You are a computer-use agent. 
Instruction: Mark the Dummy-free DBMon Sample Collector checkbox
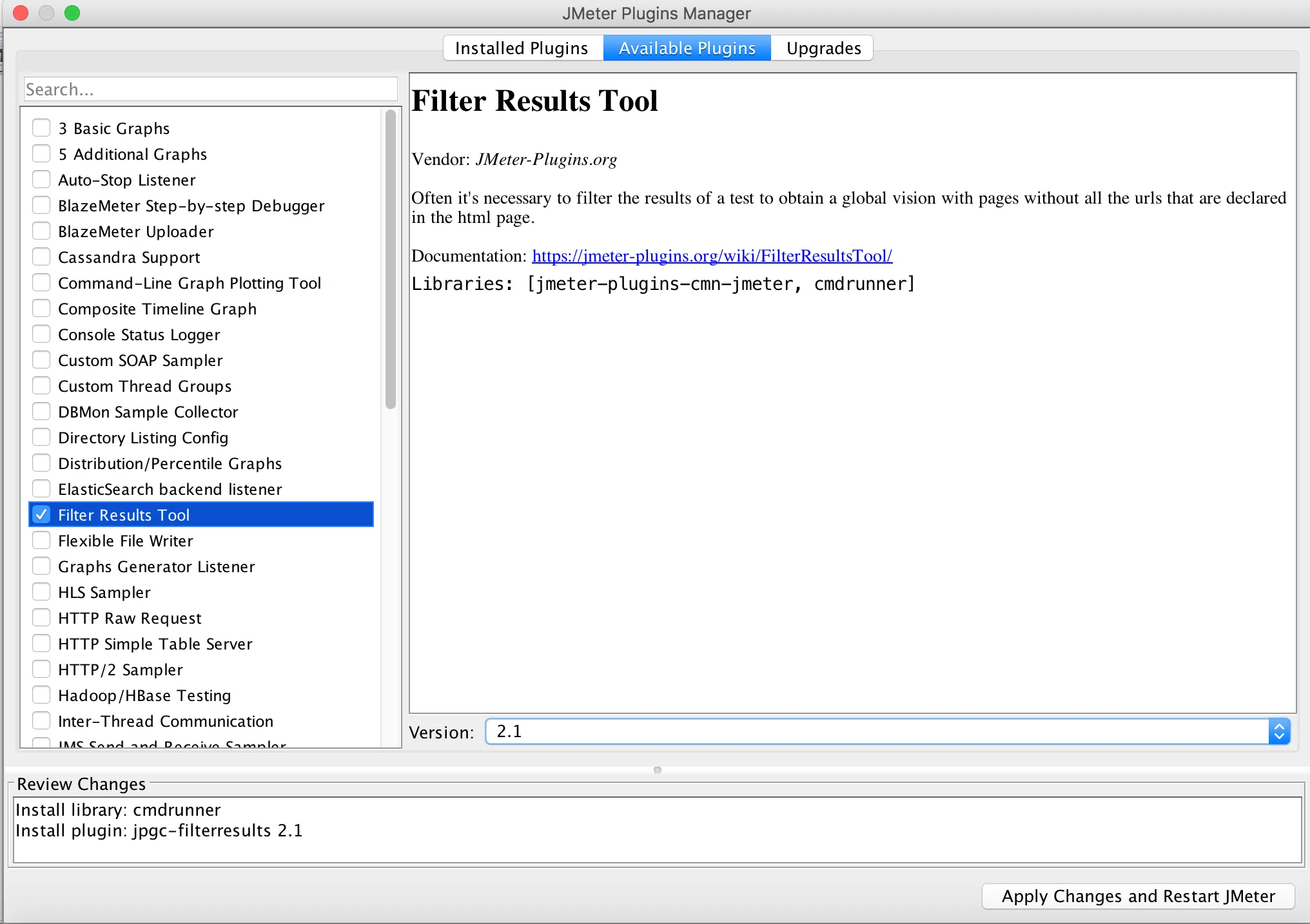point(41,412)
